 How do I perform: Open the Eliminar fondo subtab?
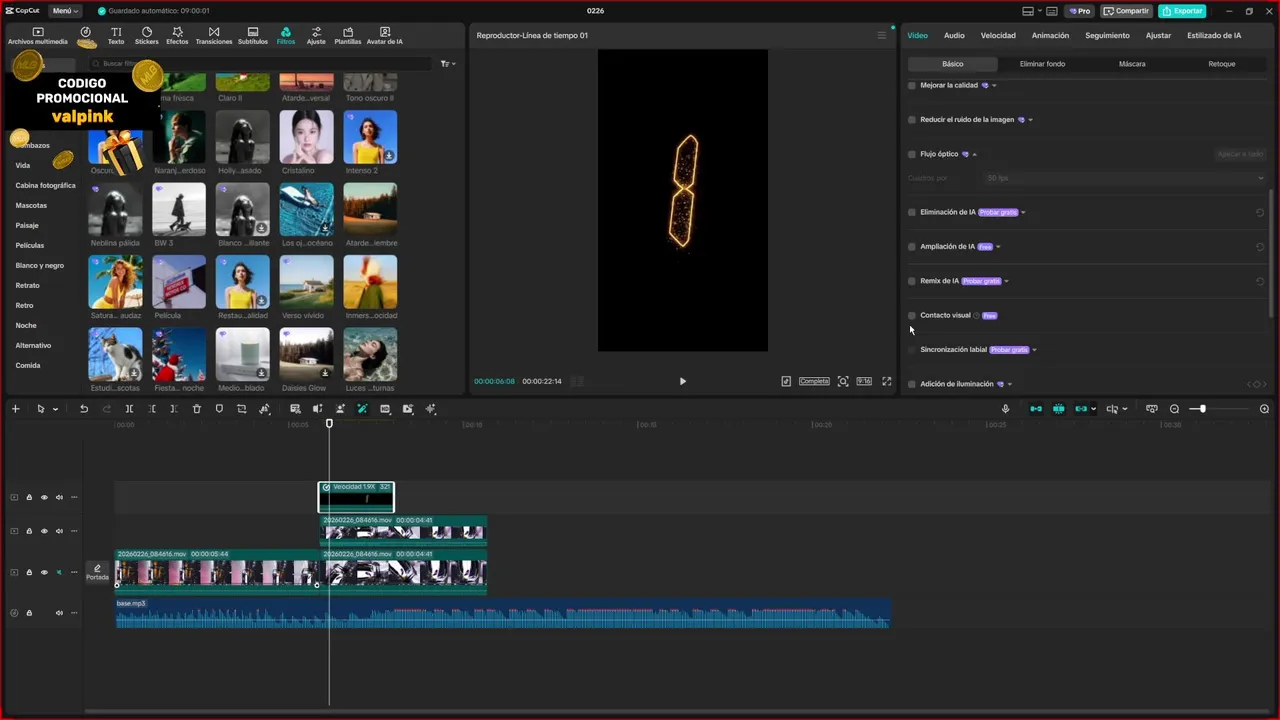click(x=1042, y=64)
